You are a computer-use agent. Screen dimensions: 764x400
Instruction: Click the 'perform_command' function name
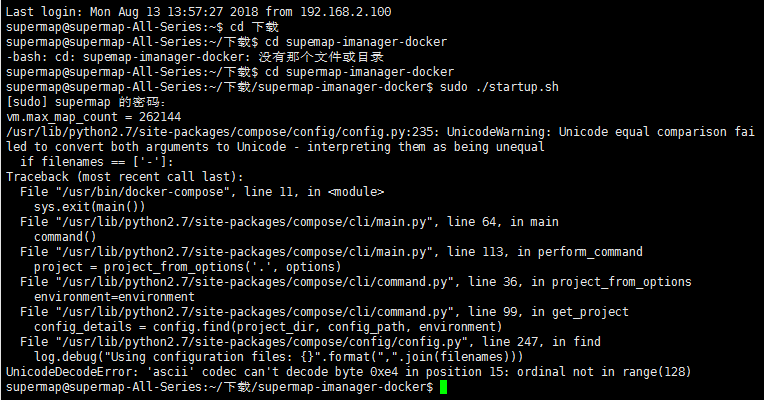[590, 252]
